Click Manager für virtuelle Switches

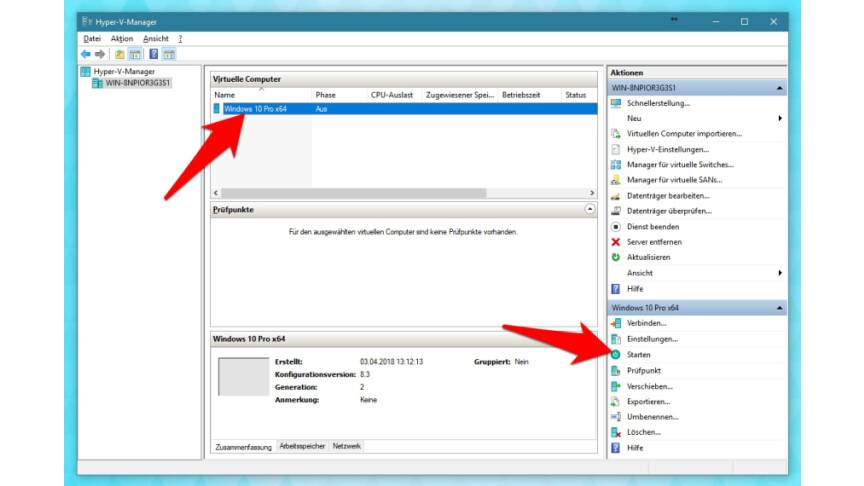680,164
